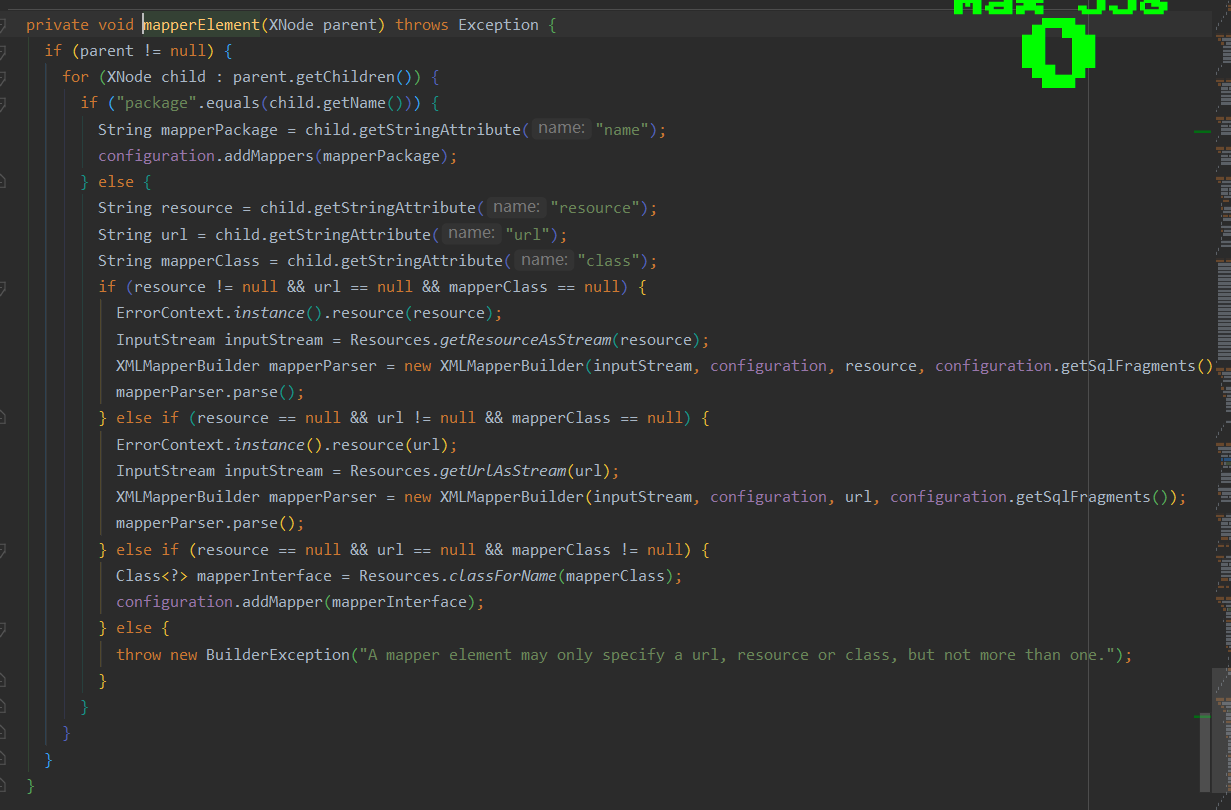Viewport: 1231px width, 810px height.
Task: Click the 'mapperPackage' variable declaration
Action: coord(219,130)
